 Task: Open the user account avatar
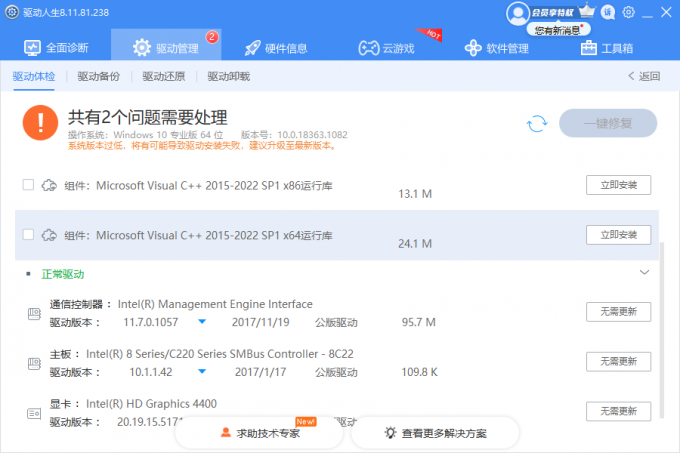coord(517,14)
